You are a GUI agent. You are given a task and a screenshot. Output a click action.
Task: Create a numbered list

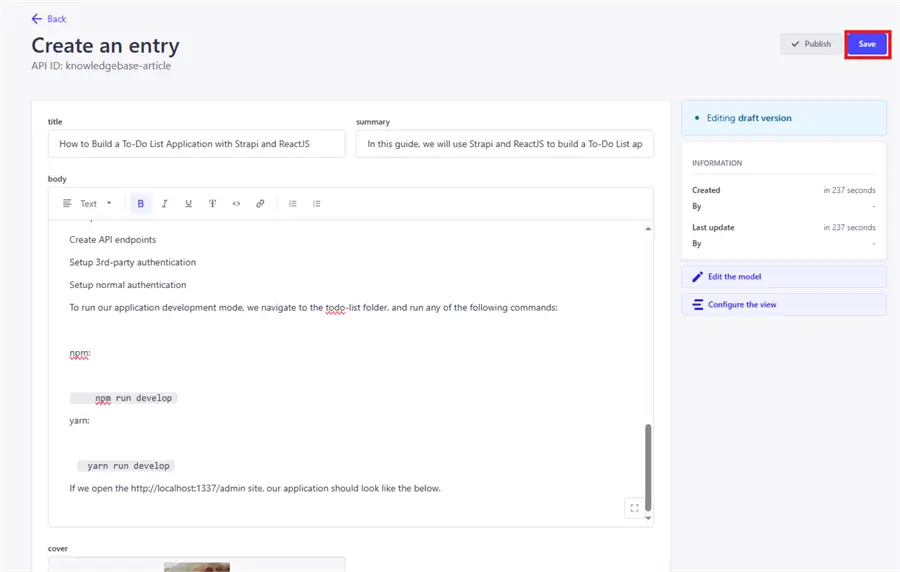pyautogui.click(x=316, y=204)
